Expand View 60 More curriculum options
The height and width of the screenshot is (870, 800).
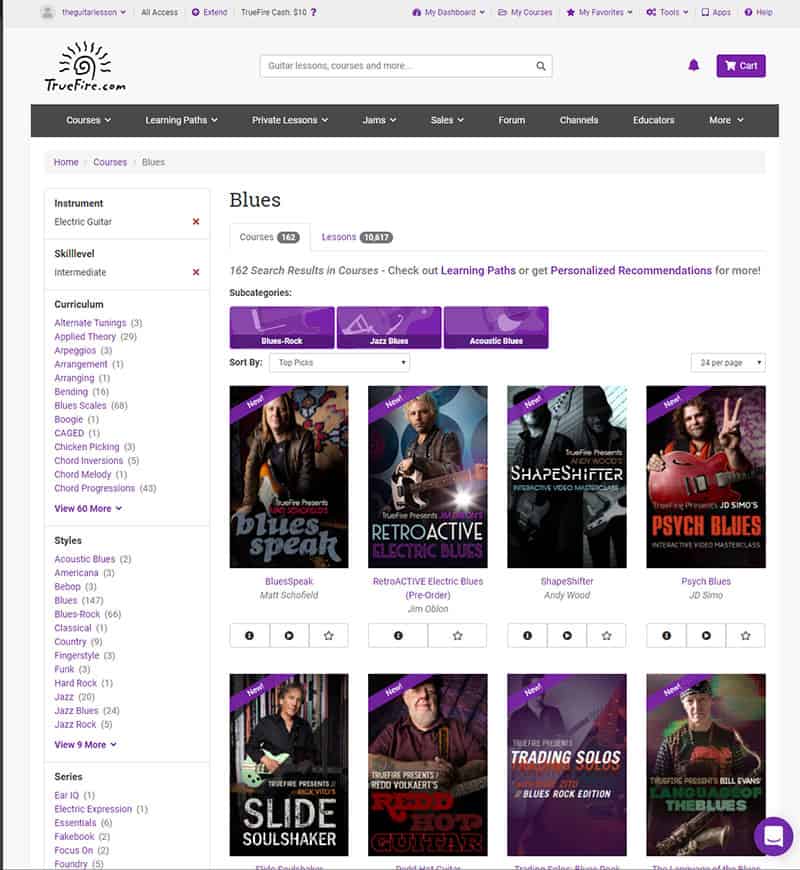pyautogui.click(x=88, y=508)
